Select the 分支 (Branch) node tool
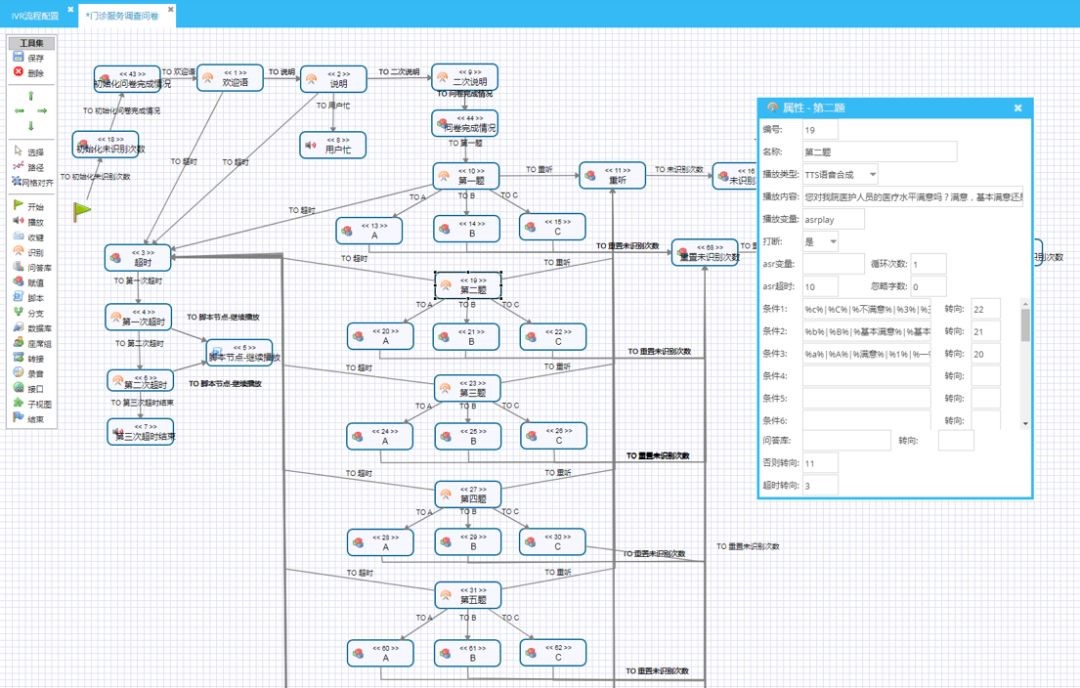This screenshot has height=688, width=1080. click(18, 312)
